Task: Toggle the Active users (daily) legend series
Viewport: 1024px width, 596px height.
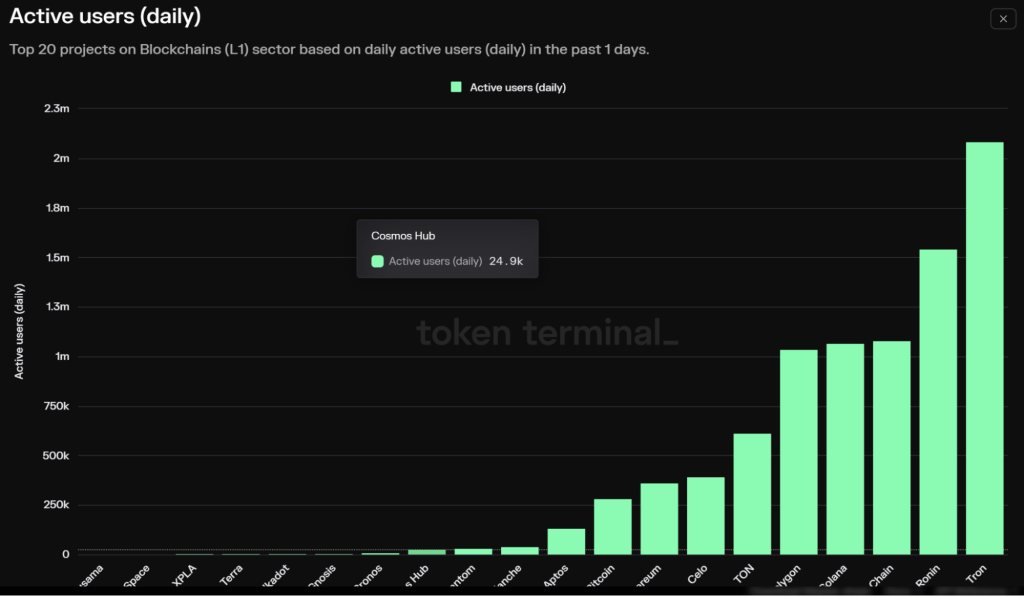Action: pos(517,87)
